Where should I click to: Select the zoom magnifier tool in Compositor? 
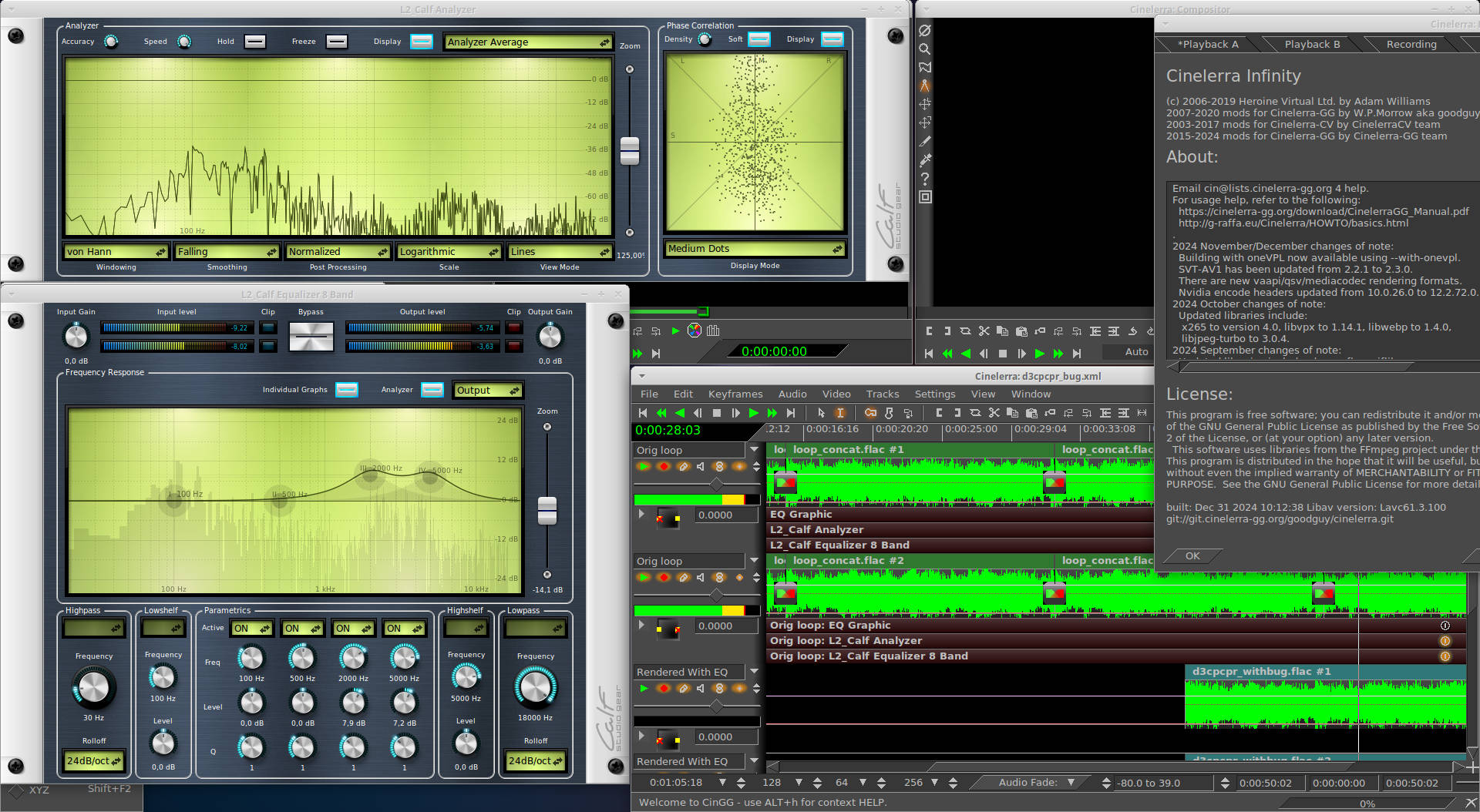[925, 49]
